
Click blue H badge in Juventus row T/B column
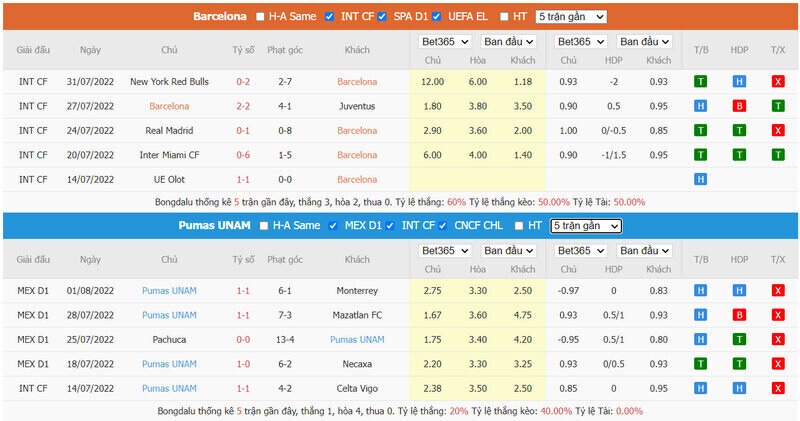701,106
